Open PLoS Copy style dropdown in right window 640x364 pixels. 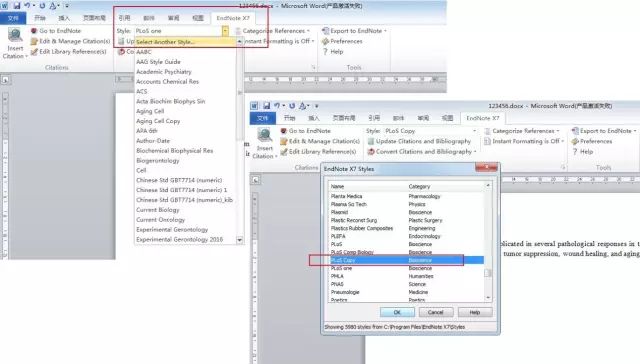[474, 131]
